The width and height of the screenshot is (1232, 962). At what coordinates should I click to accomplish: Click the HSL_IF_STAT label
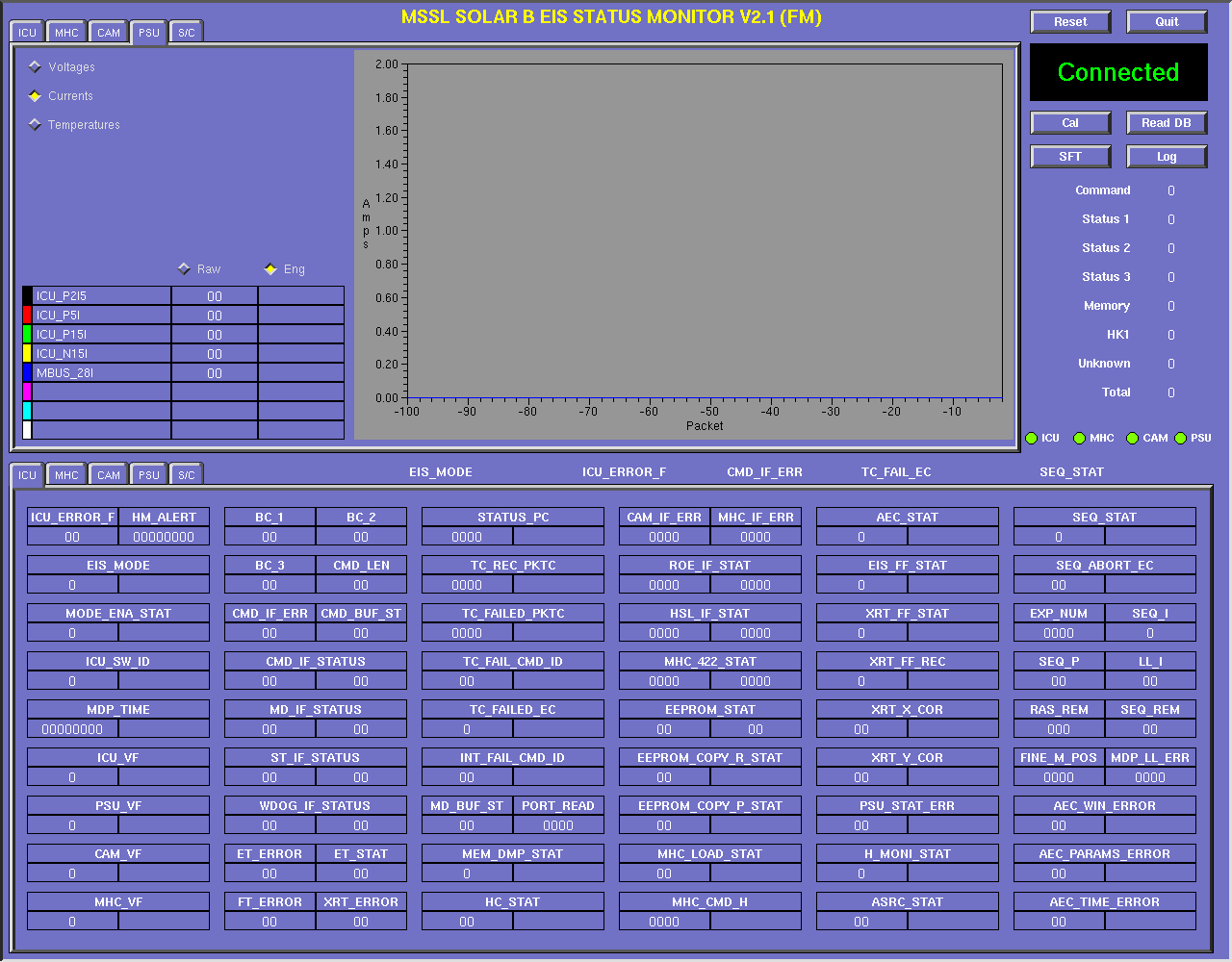(710, 614)
